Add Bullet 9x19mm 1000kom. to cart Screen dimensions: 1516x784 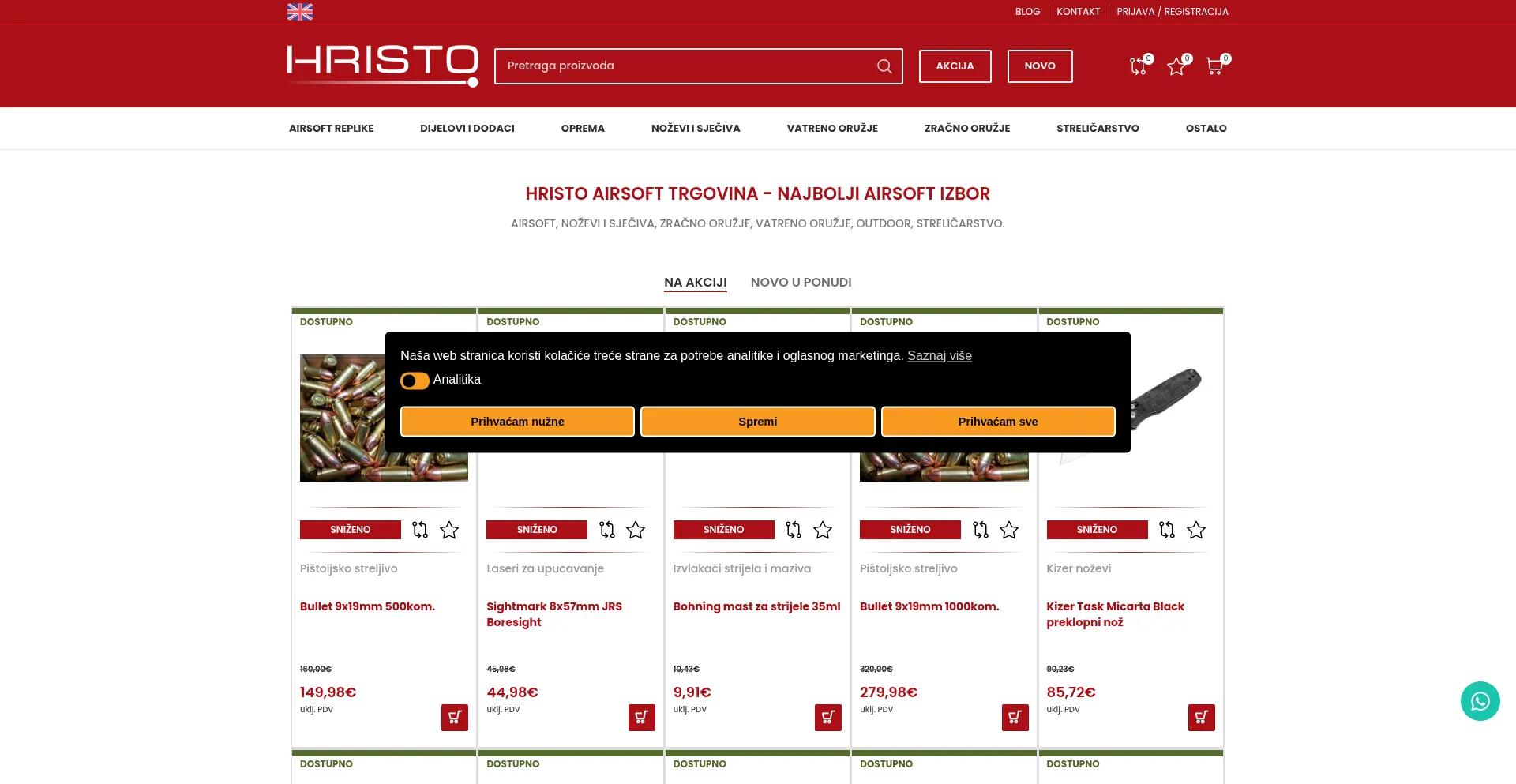(x=1015, y=718)
